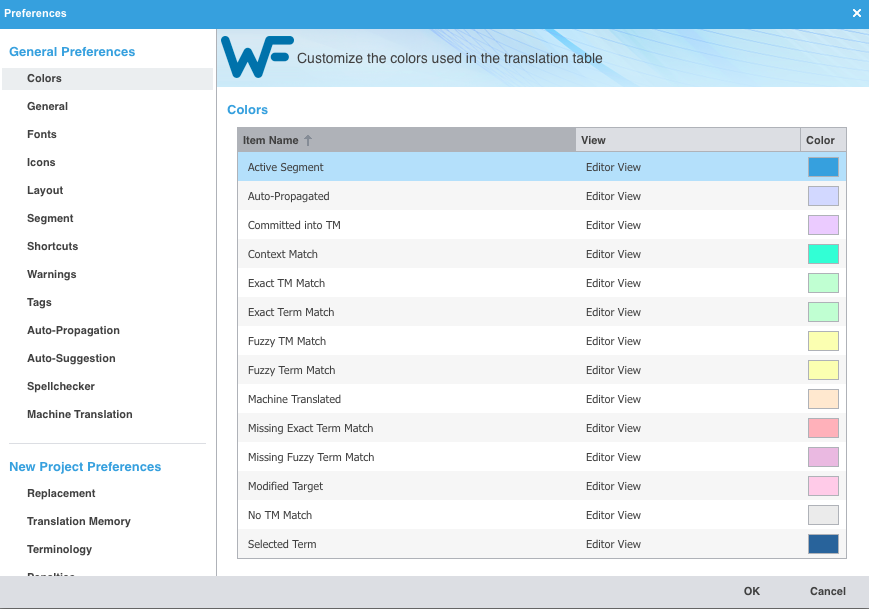Select Shortcuts in the preferences sidebar

[52, 246]
